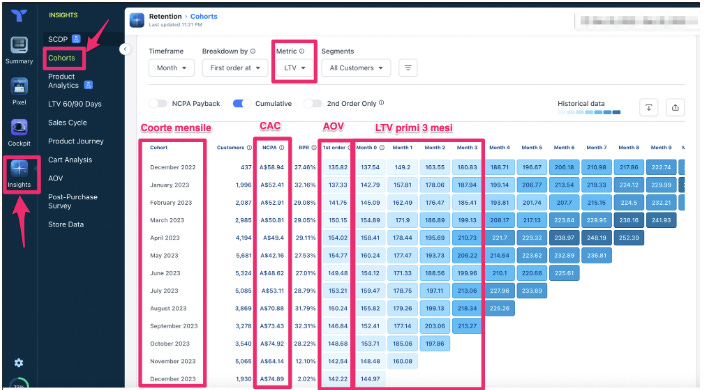
Task: Select Sales Cycle menu item
Action: [x=67, y=123]
